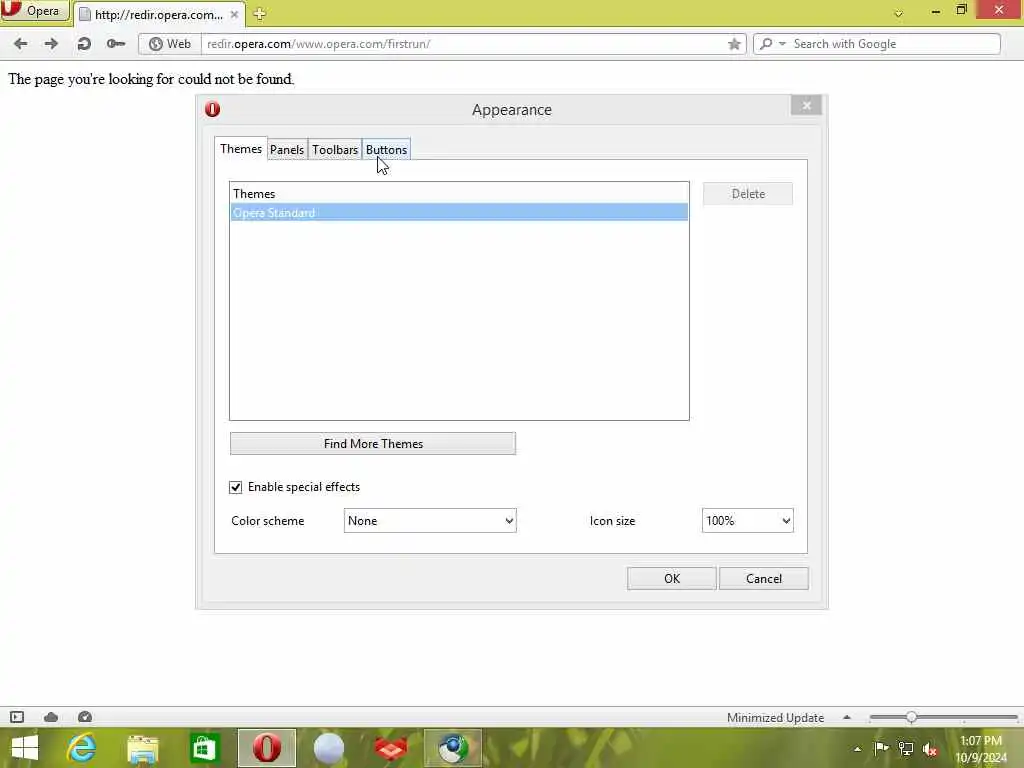This screenshot has height=768, width=1024.
Task: Click the Themes column header
Action: pos(459,193)
